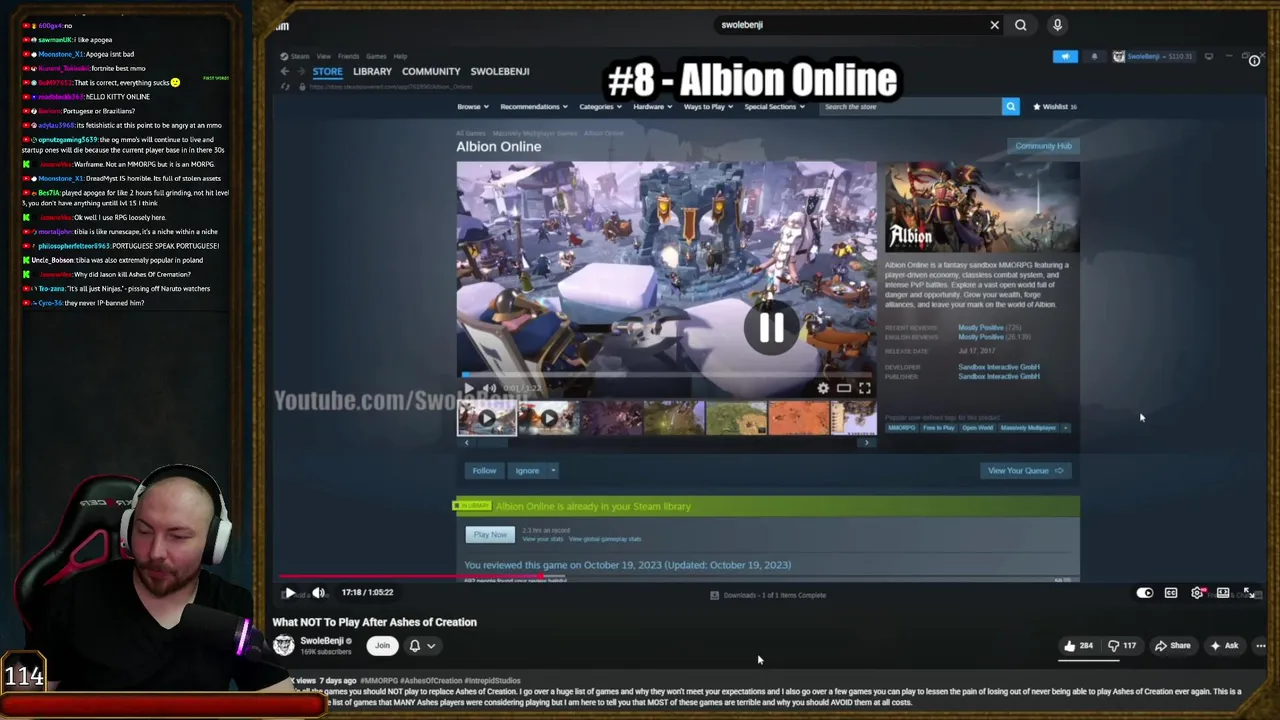Expand the Ways to Play dropdown
The image size is (1280, 720).
(708, 107)
